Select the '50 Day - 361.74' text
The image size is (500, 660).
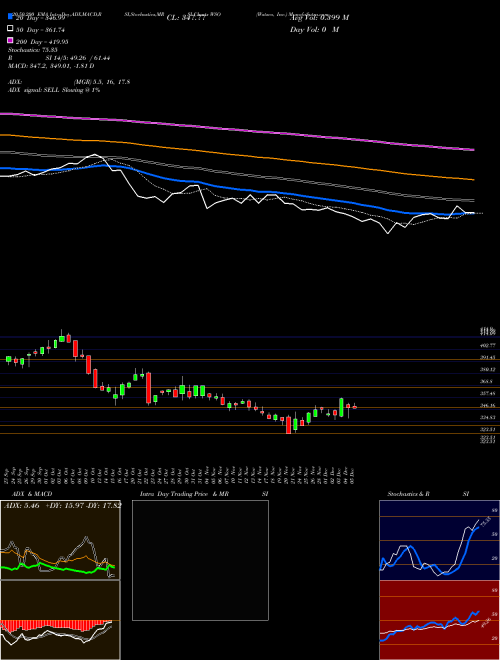pos(40,29)
